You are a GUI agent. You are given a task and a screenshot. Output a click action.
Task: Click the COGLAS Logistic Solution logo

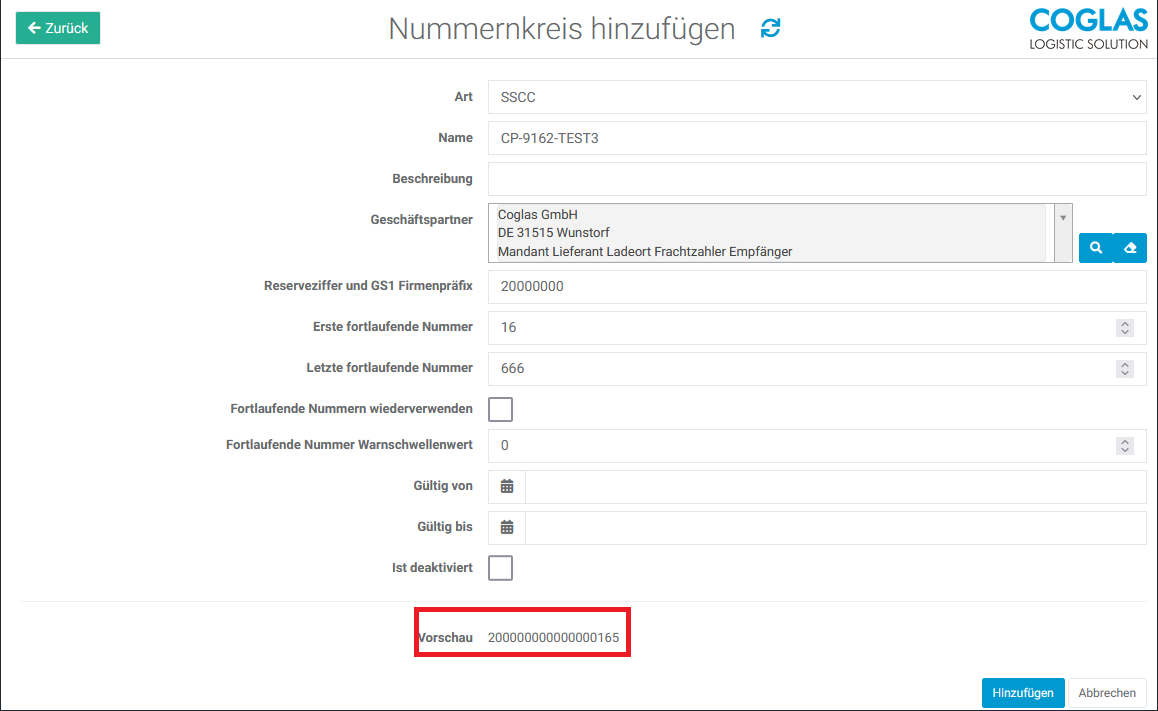click(x=1088, y=28)
